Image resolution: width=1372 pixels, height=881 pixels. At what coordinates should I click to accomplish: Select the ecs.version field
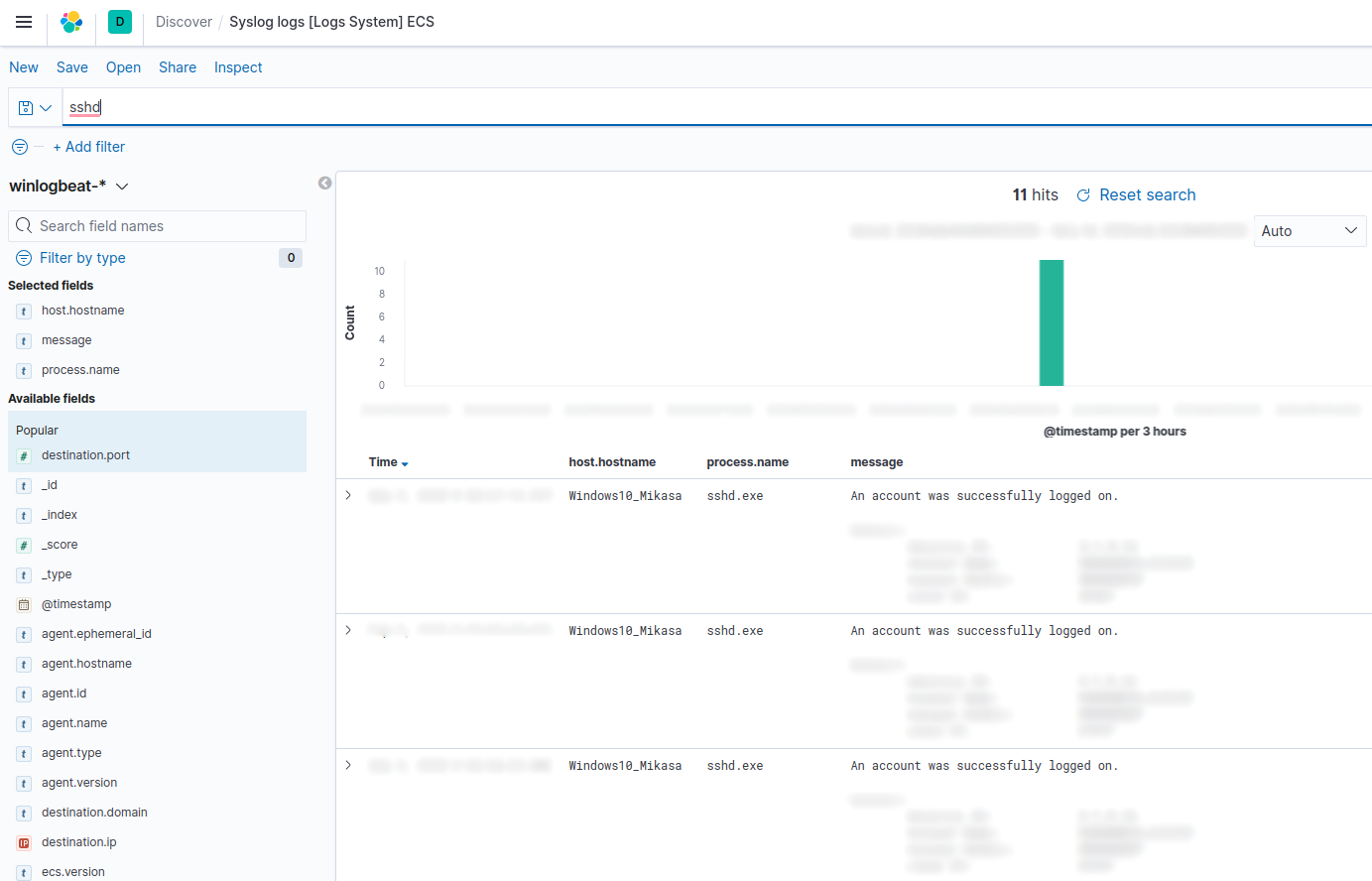[x=73, y=872]
